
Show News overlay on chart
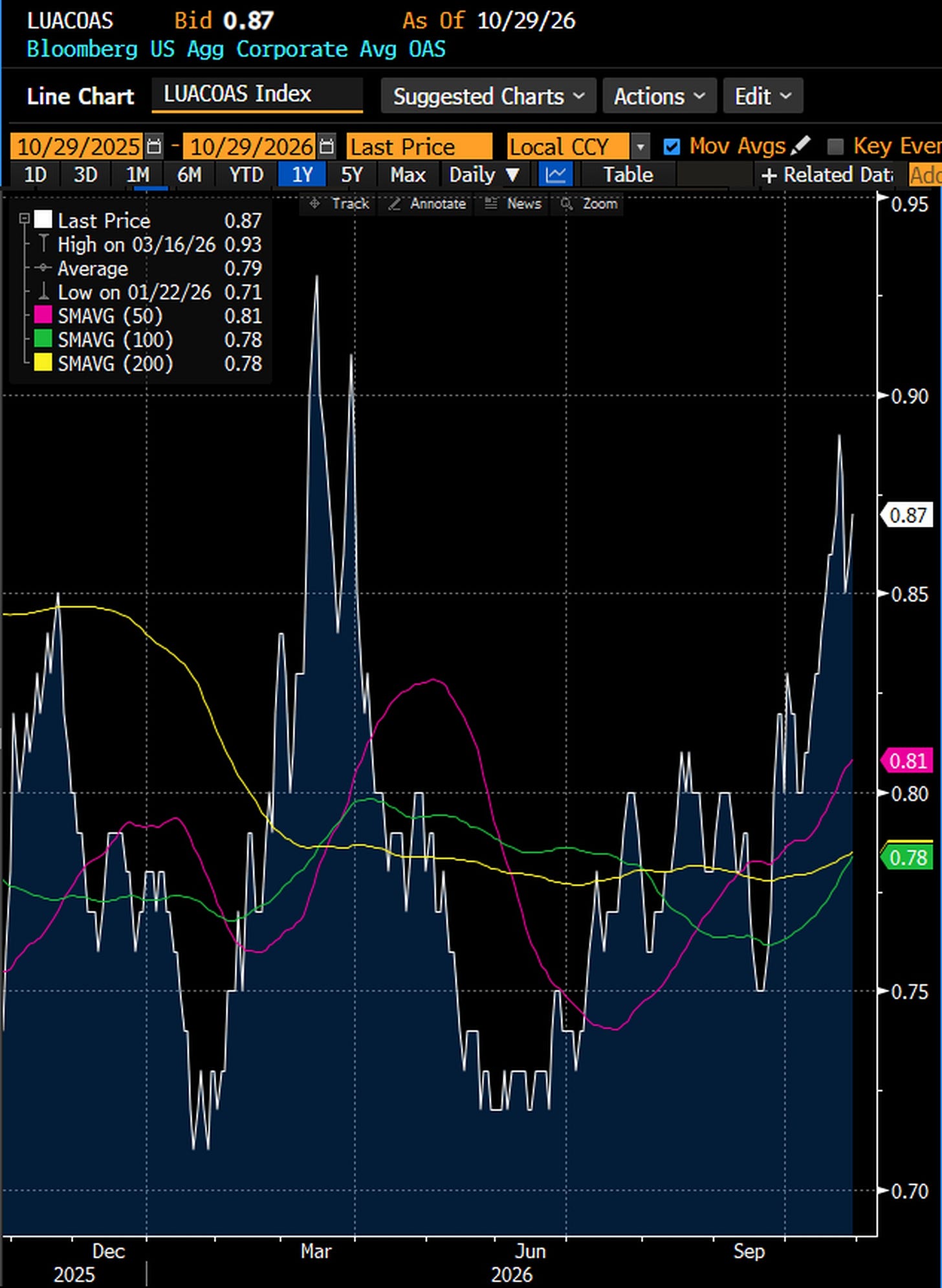(513, 204)
